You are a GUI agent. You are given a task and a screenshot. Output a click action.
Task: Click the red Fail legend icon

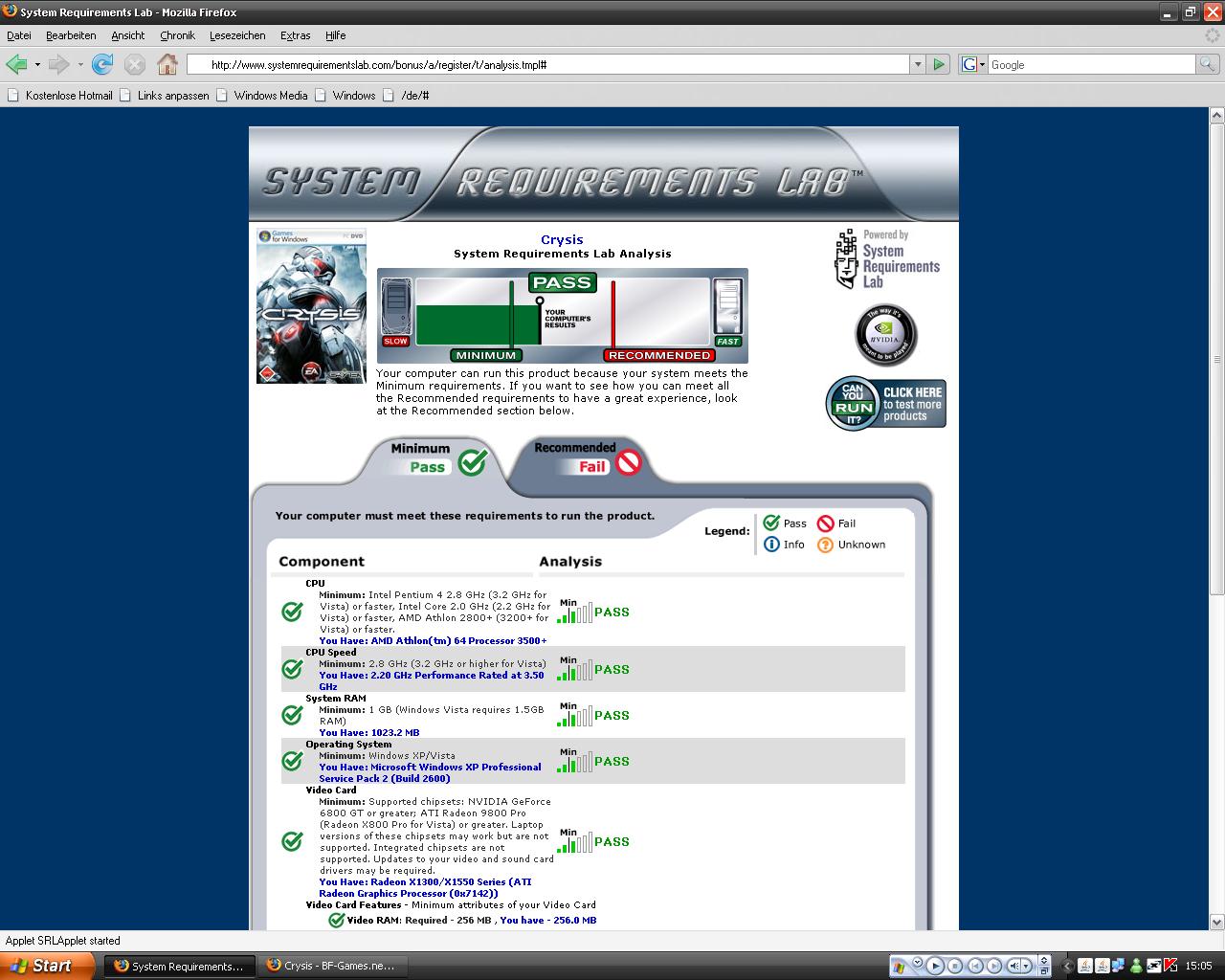[x=825, y=523]
